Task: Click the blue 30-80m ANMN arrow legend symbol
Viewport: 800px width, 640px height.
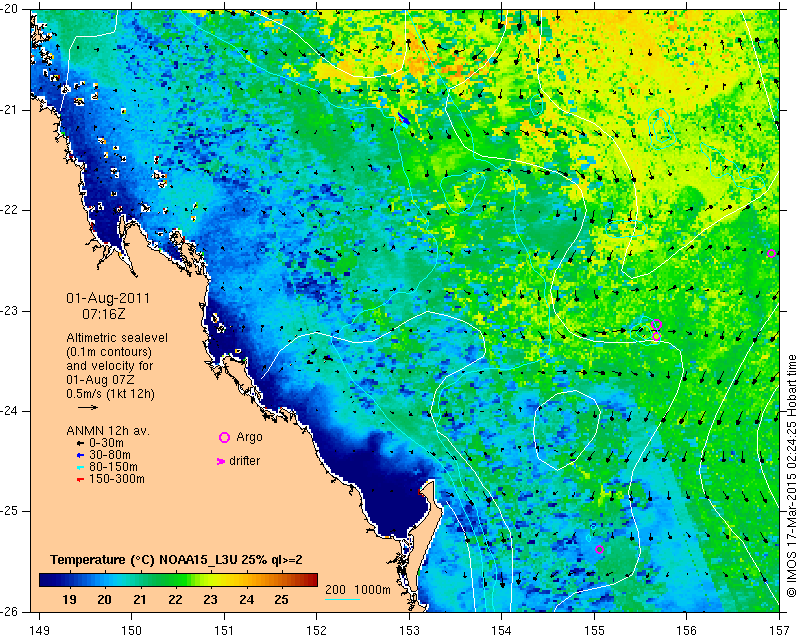Action: tap(80, 455)
